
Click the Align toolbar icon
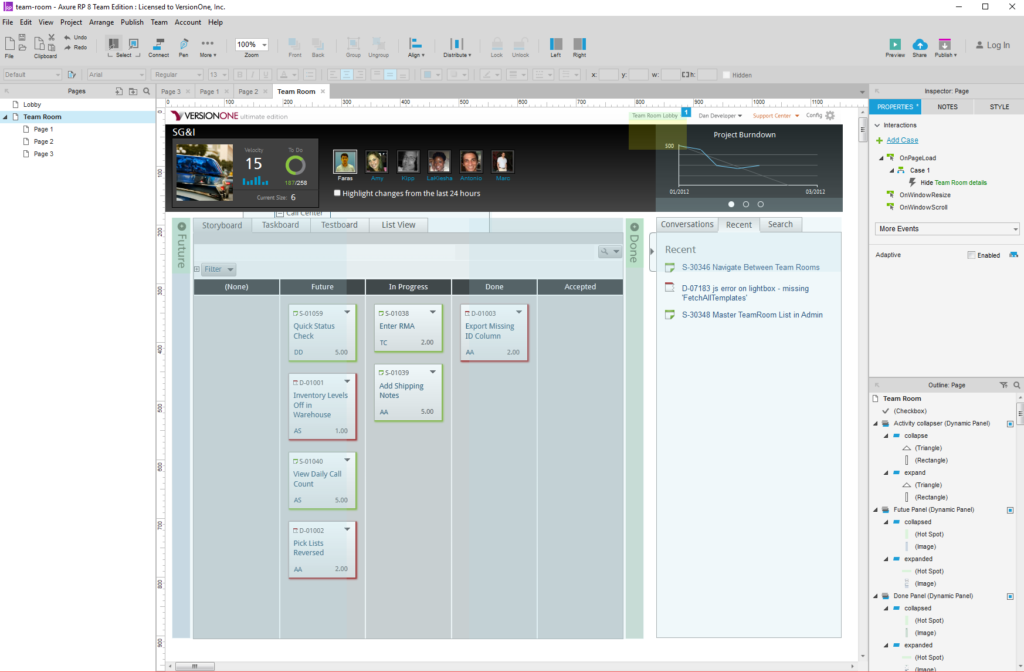[x=415, y=44]
